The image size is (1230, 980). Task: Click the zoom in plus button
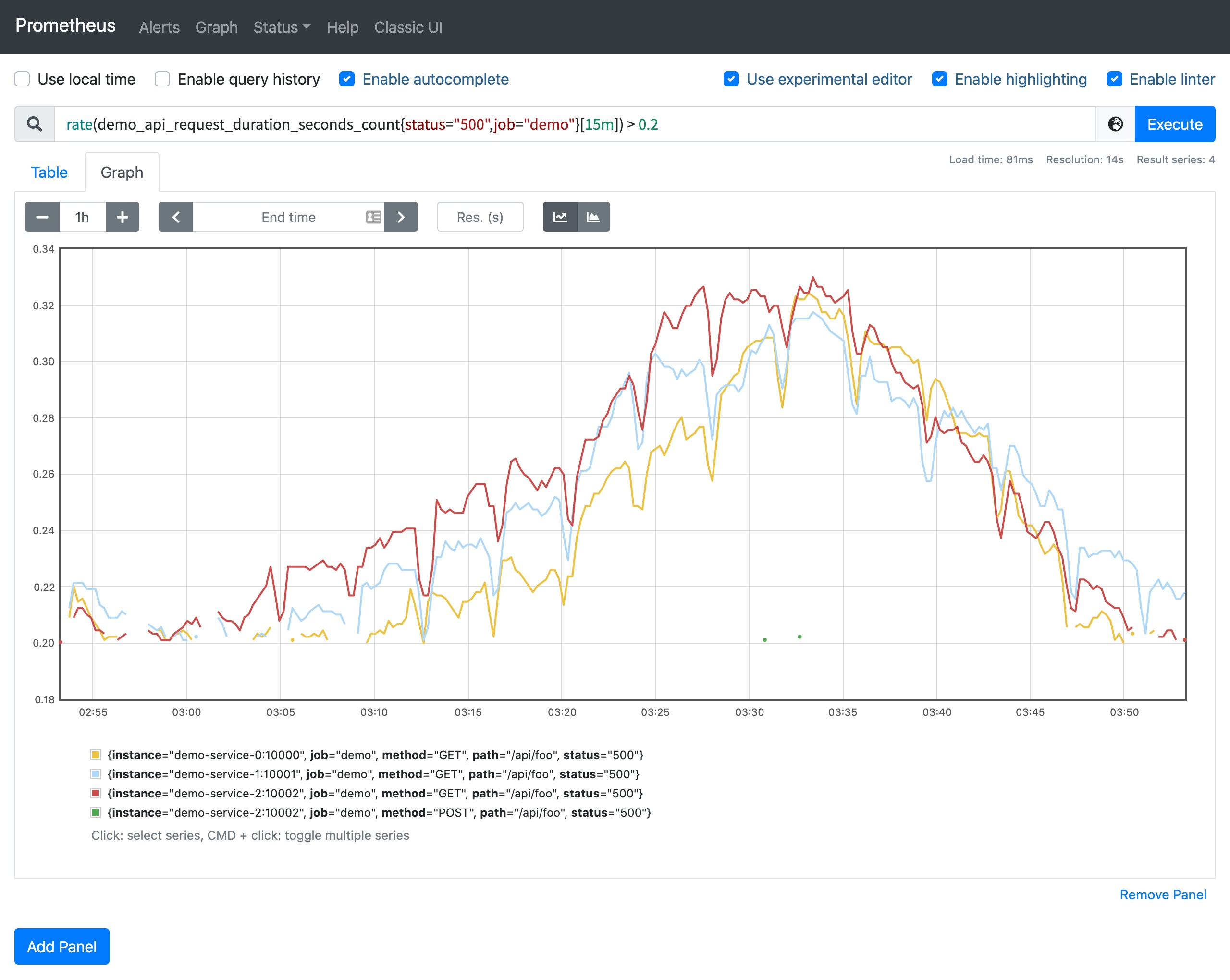coord(121,216)
